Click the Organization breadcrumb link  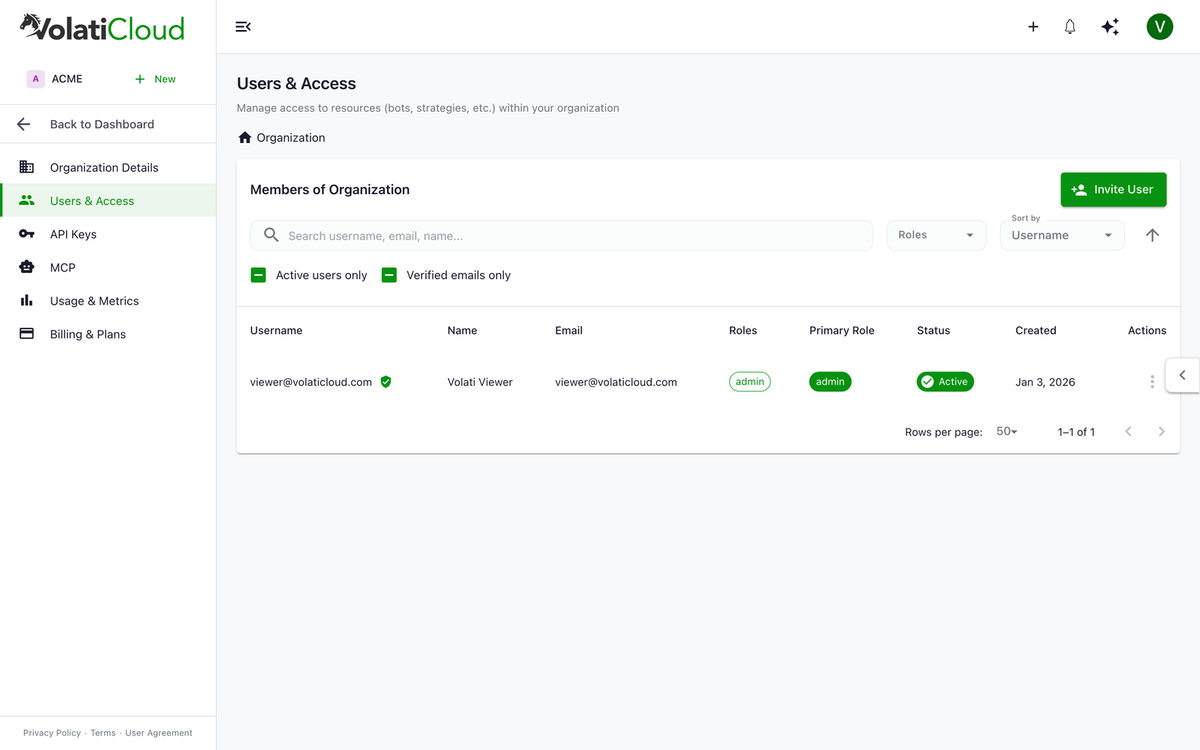(291, 138)
